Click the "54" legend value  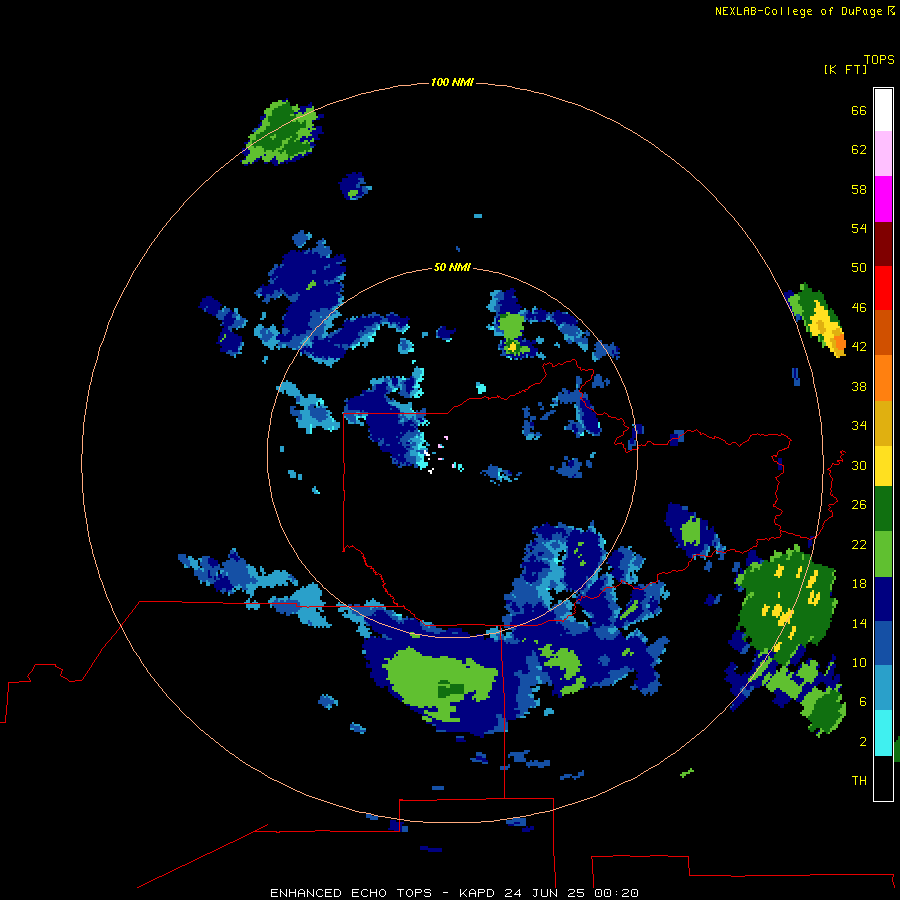coord(859,228)
